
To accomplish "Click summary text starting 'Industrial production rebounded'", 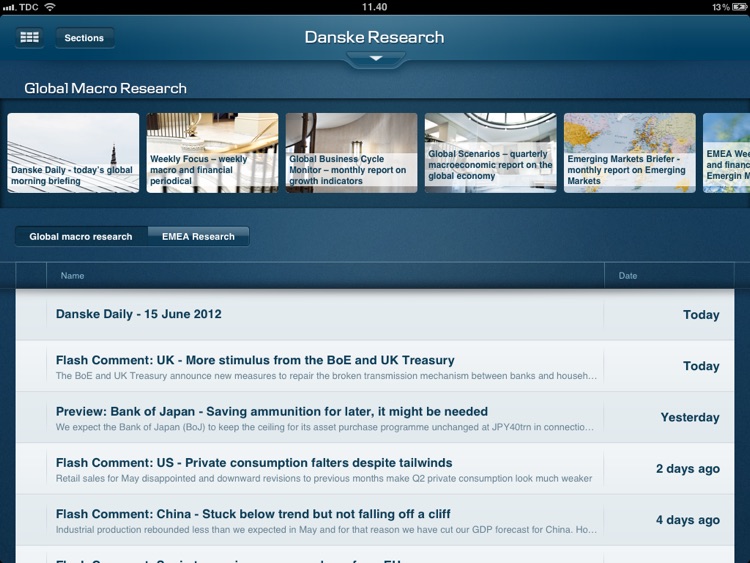I will pos(326,530).
